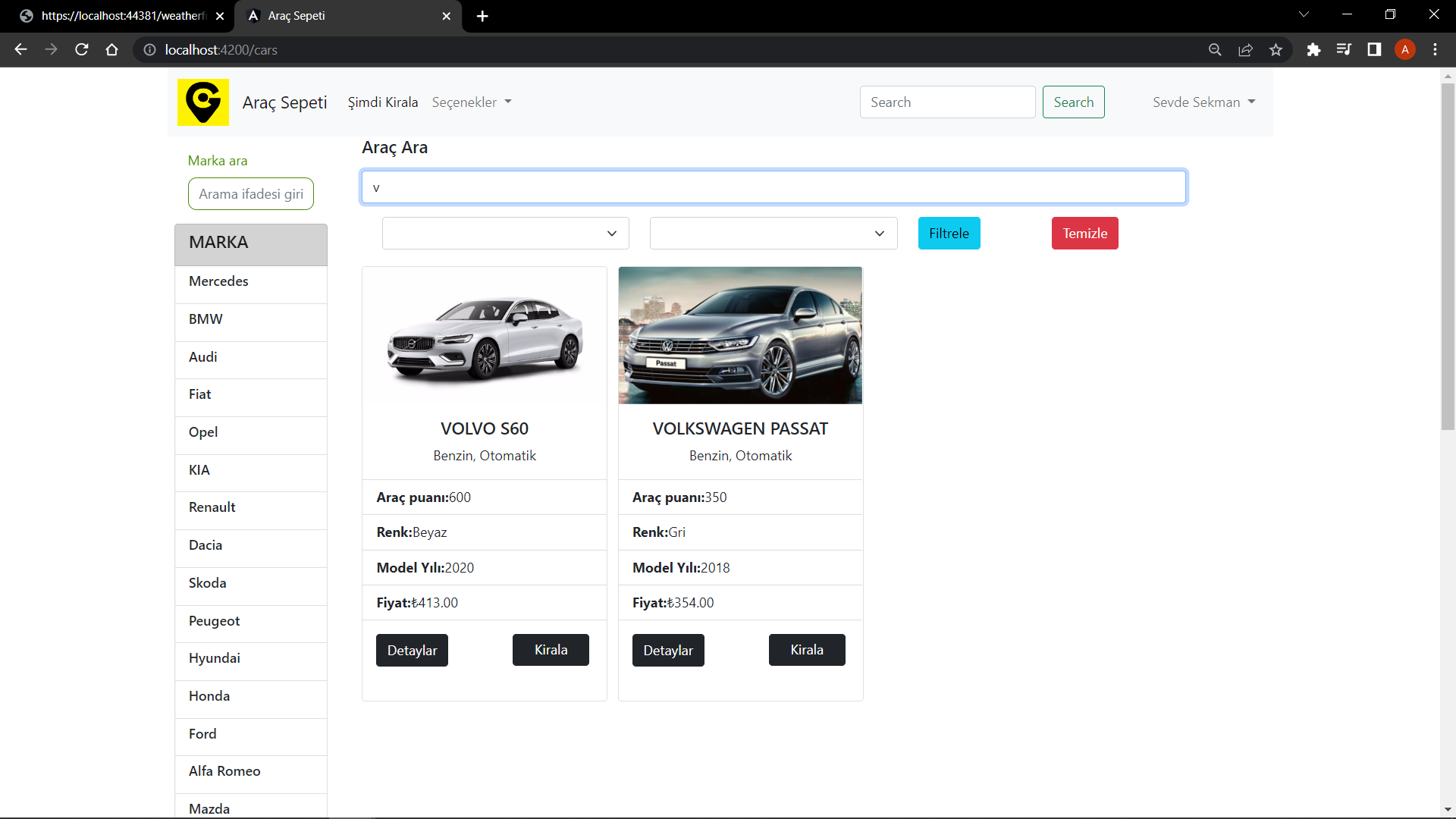Open Sevde Sekman user dropdown
Screen dimensions: 1456x819
1203,102
